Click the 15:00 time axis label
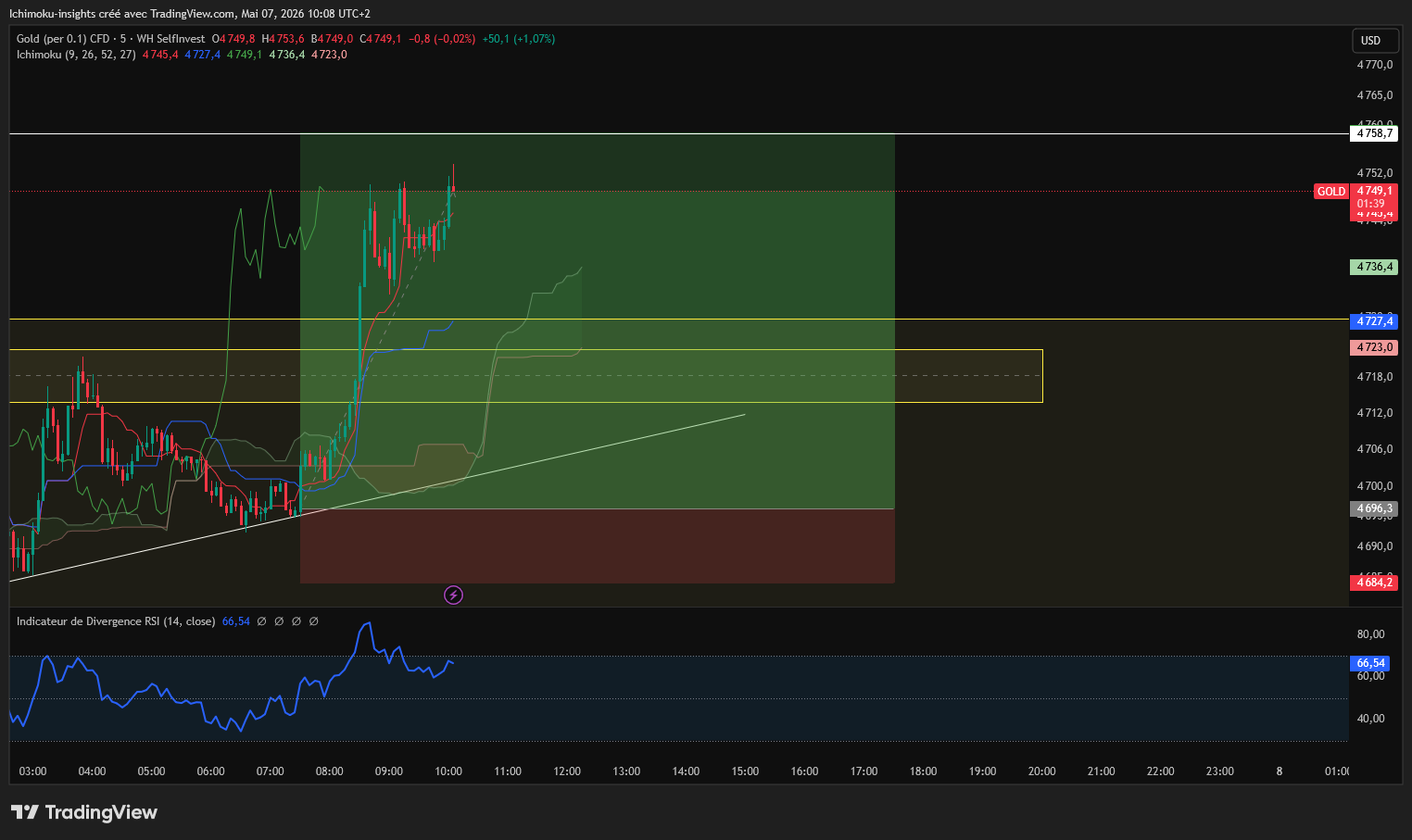The height and width of the screenshot is (840, 1412). (745, 771)
